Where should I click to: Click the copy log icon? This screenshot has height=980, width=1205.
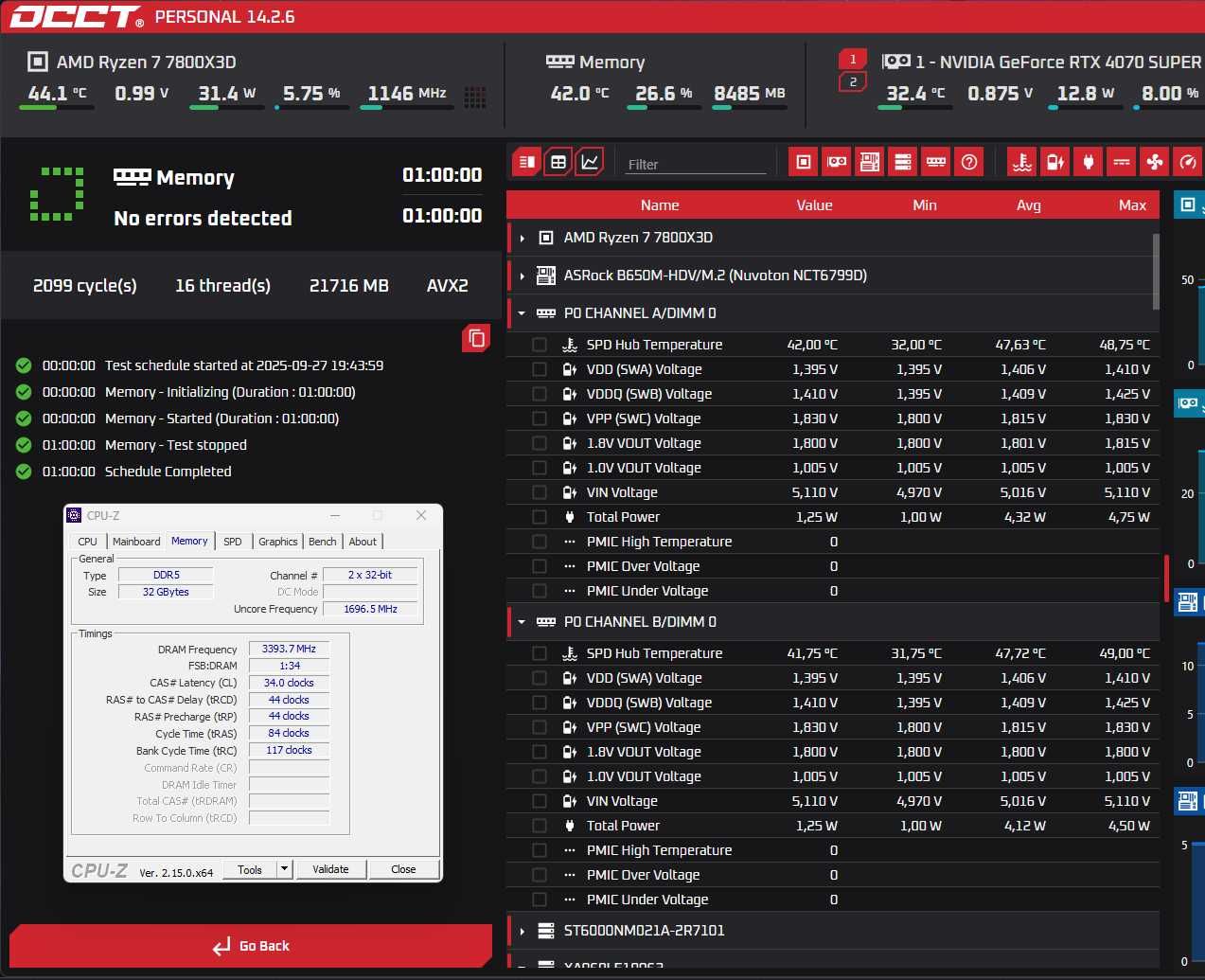click(x=476, y=338)
